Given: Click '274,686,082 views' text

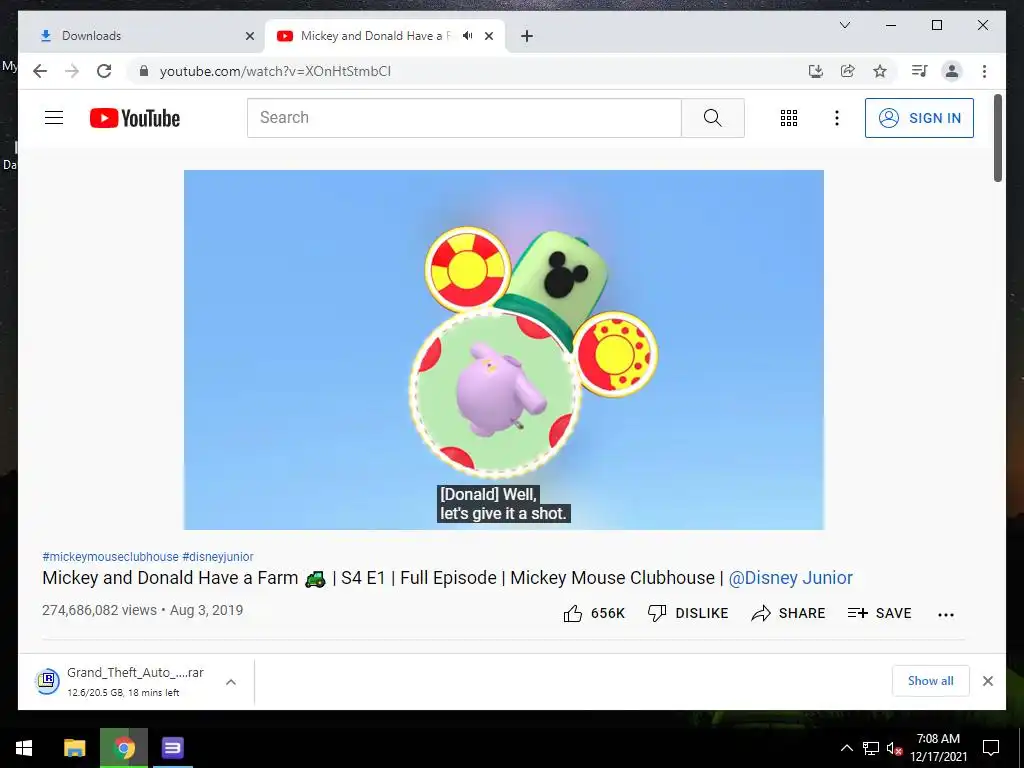Looking at the screenshot, I should pyautogui.click(x=99, y=610).
